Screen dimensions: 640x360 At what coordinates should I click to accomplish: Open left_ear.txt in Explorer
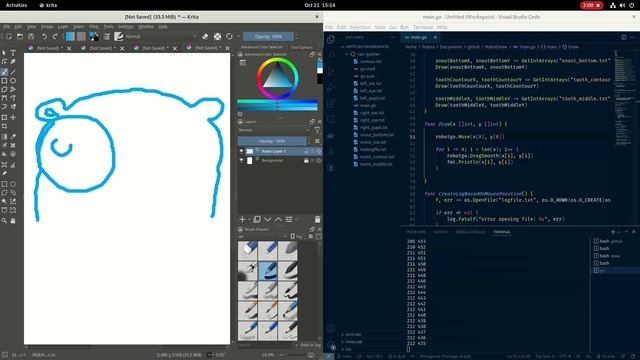(371, 83)
